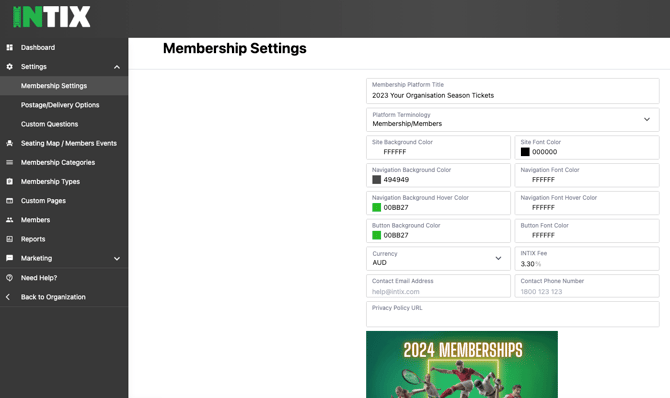Screen dimensions: 670x398
Task: Select Membership Settings submenu item
Action: click(x=64, y=86)
